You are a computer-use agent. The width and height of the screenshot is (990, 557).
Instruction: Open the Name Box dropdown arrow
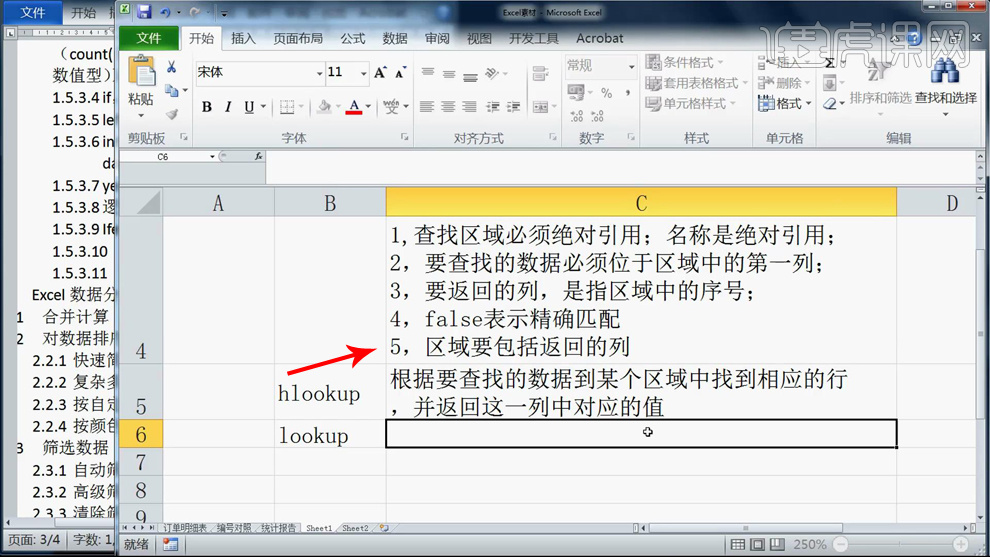click(x=212, y=157)
